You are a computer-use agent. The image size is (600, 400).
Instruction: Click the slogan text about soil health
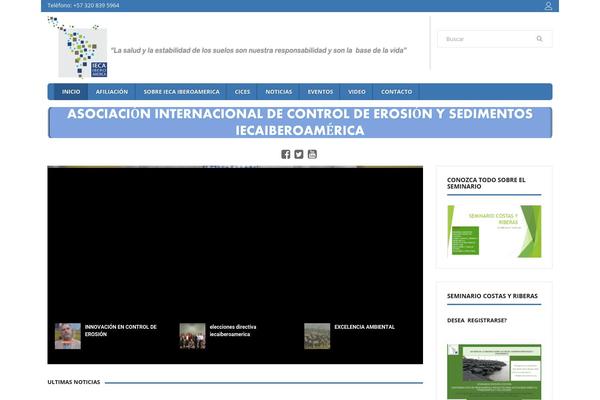tap(259, 51)
